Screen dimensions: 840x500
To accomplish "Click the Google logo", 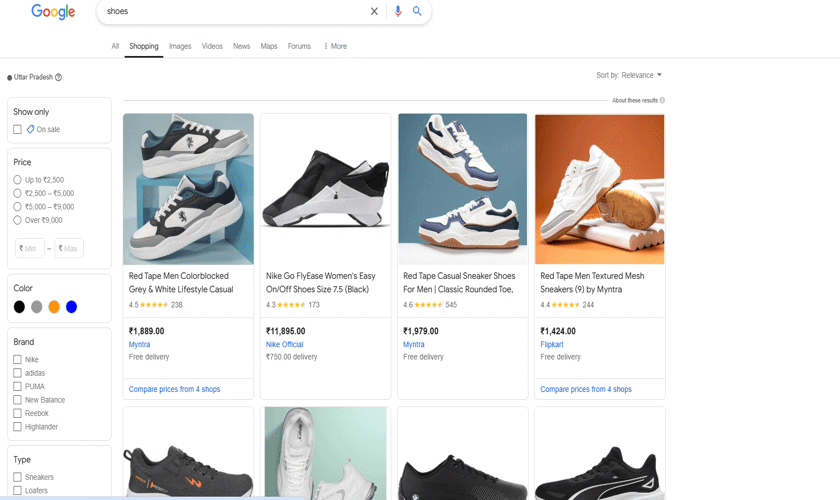I will tap(53, 12).
